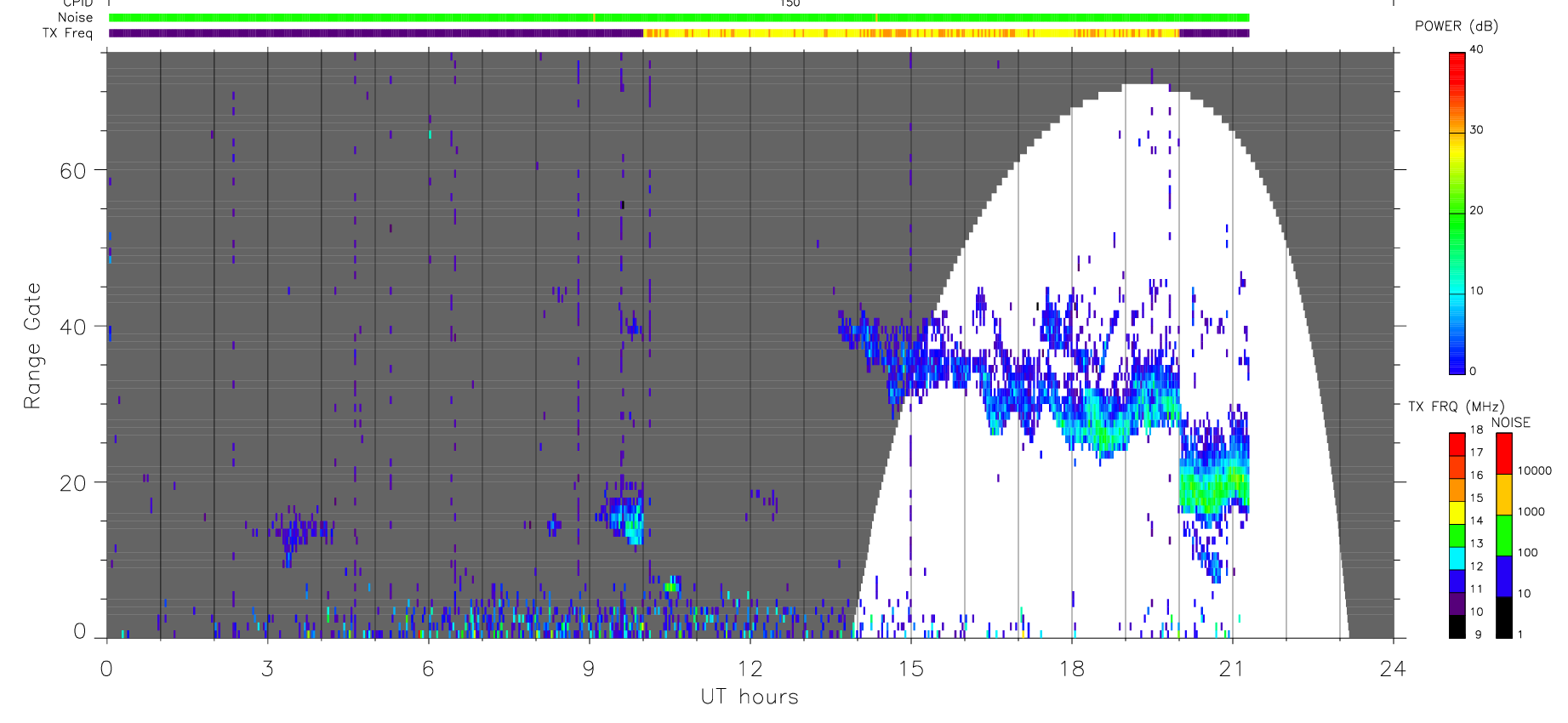Click the POWER (dB) color bar

(x=1457, y=213)
